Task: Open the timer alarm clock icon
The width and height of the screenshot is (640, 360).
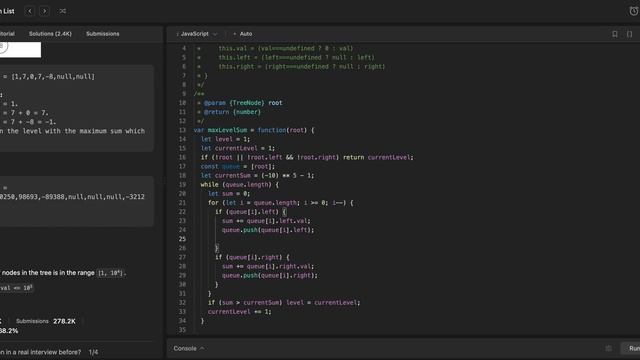Action: pos(633,11)
